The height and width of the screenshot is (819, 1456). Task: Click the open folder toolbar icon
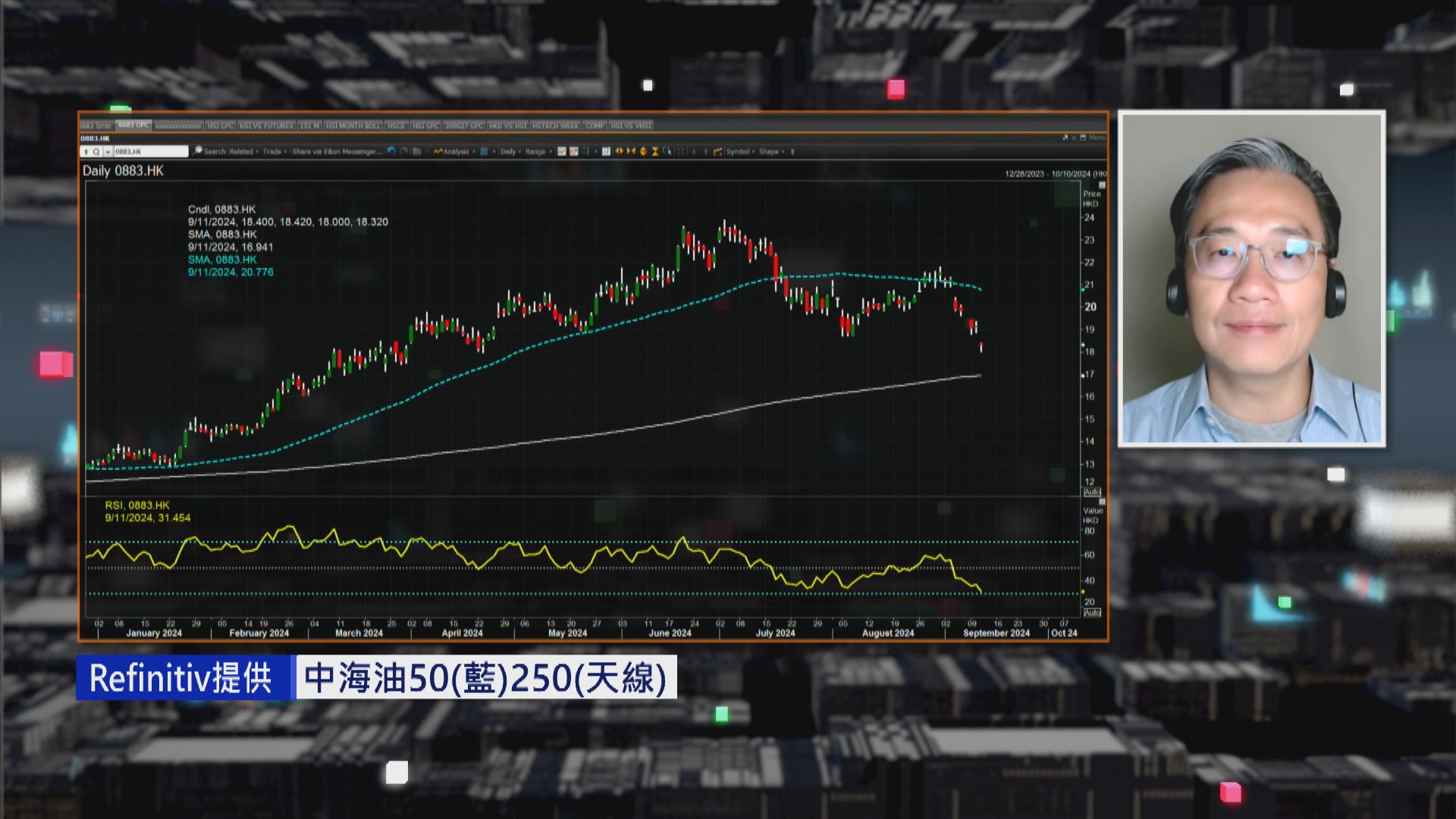pos(417,151)
